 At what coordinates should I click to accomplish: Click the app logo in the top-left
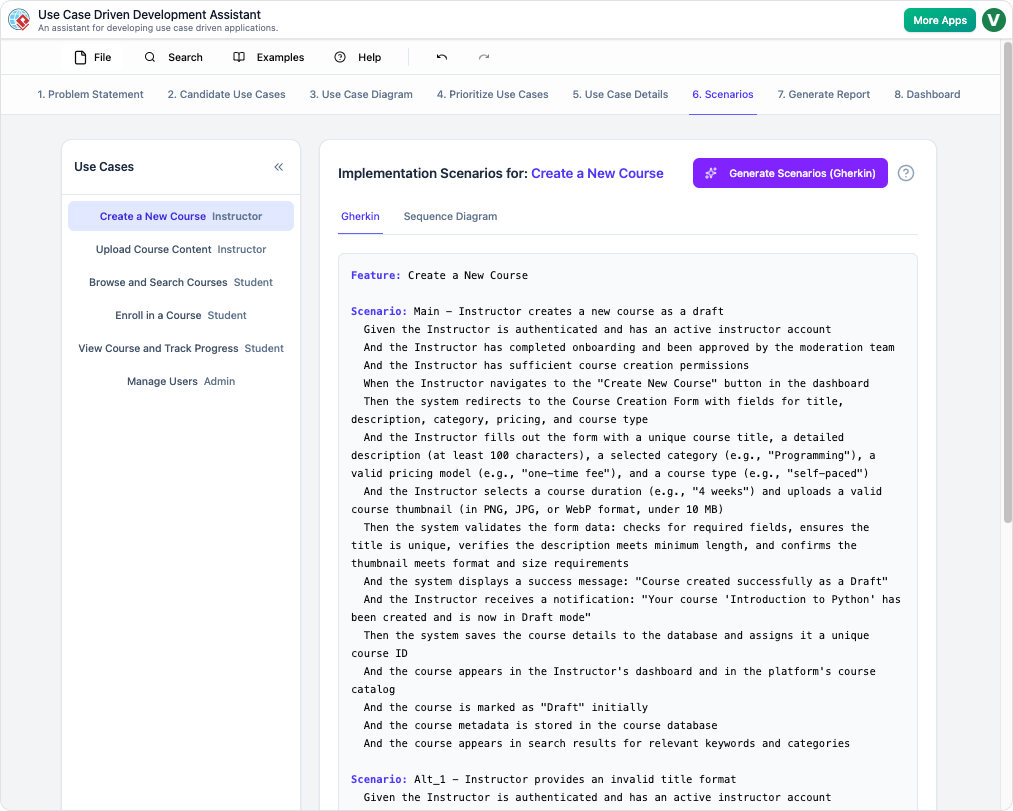(x=19, y=19)
